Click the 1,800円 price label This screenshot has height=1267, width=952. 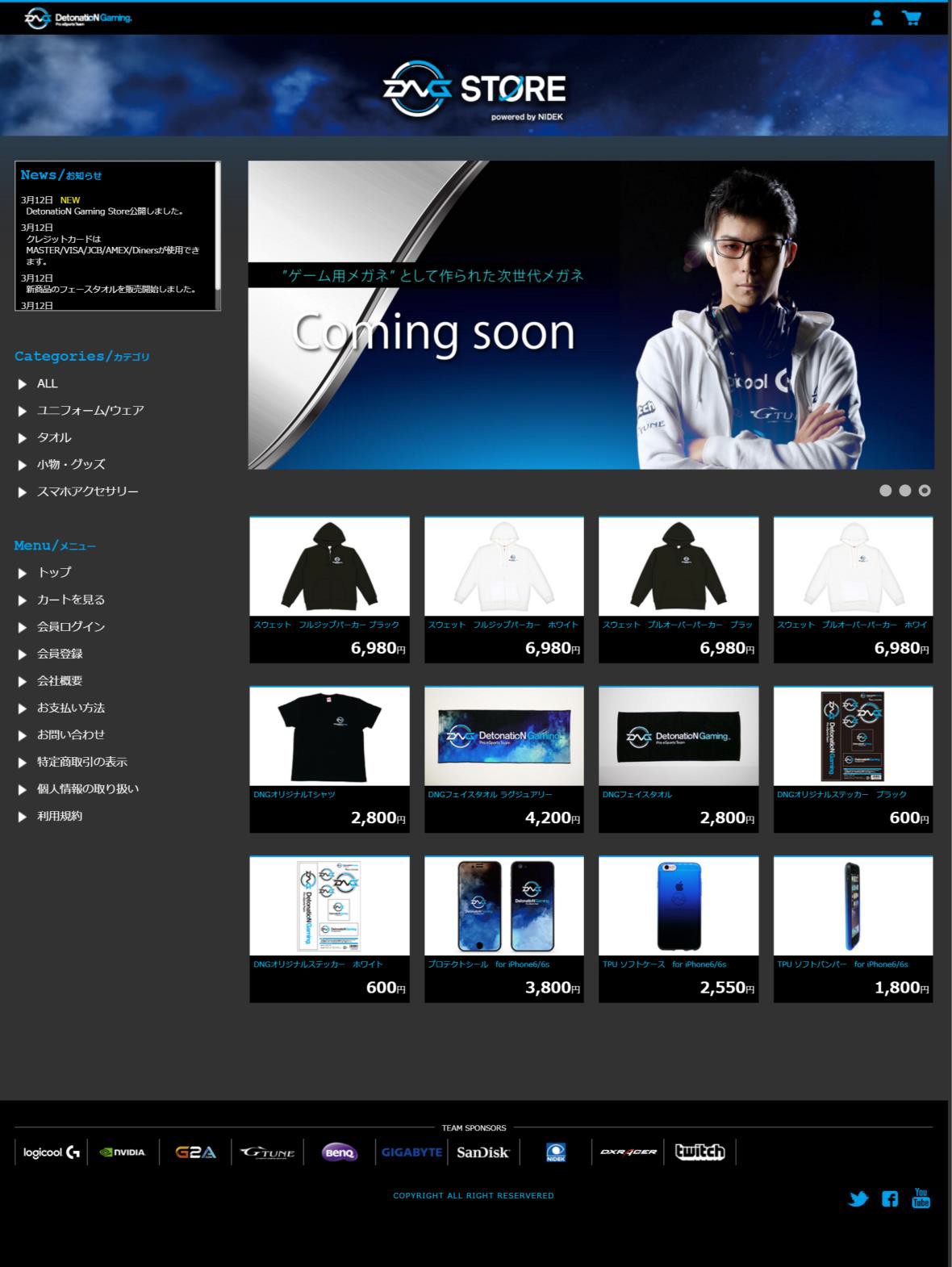click(x=902, y=988)
